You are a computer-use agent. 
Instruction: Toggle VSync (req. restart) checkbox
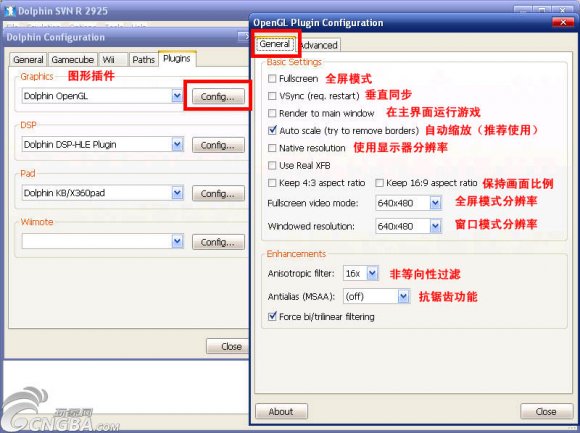coord(272,96)
